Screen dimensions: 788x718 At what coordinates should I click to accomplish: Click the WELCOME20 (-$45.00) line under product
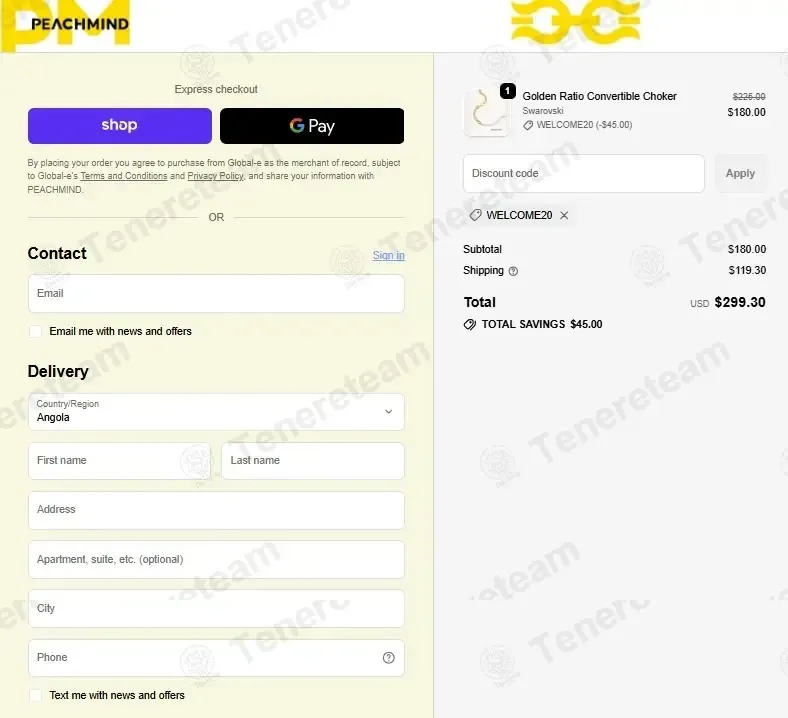[x=577, y=125]
